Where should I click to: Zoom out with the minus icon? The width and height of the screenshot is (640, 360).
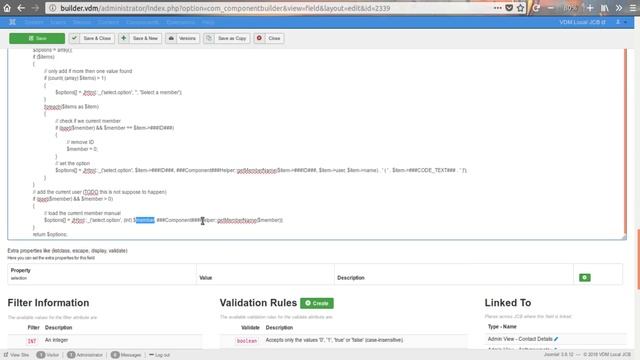pyautogui.click(x=551, y=8)
